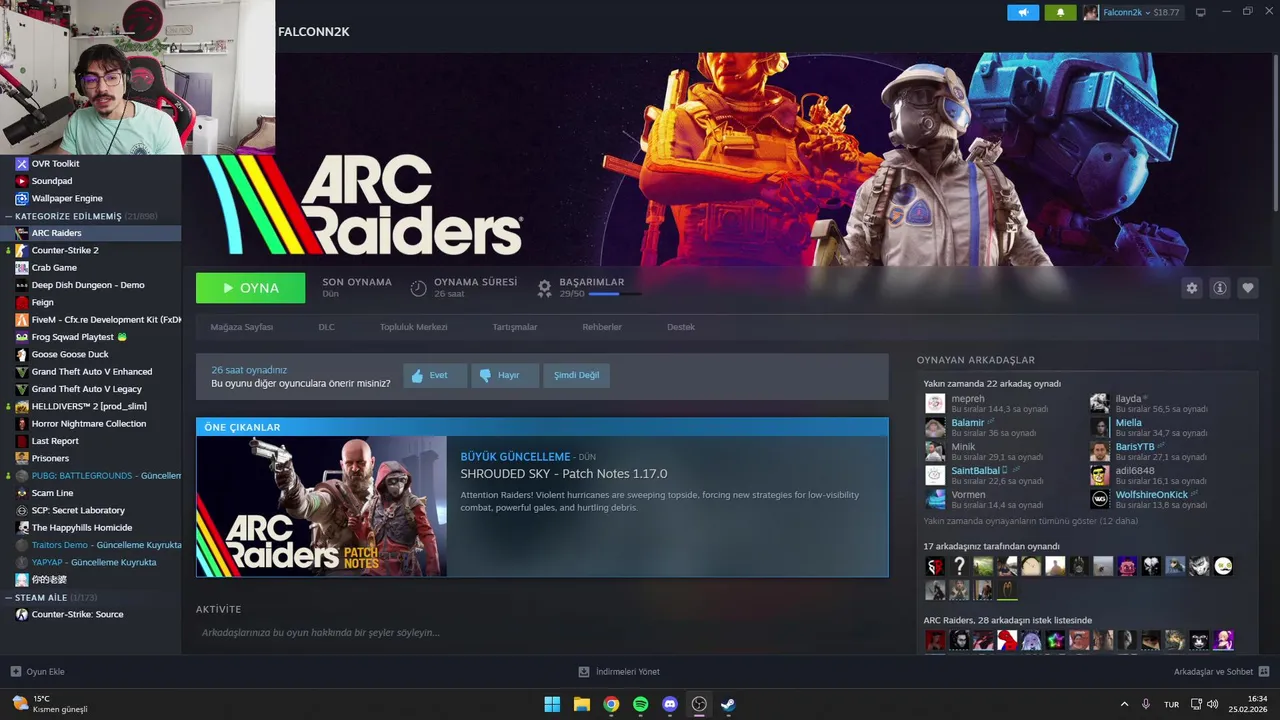The width and height of the screenshot is (1280, 720).
Task: Open SHROUDED SKY Patch Notes 1.17.0
Action: coord(564,473)
